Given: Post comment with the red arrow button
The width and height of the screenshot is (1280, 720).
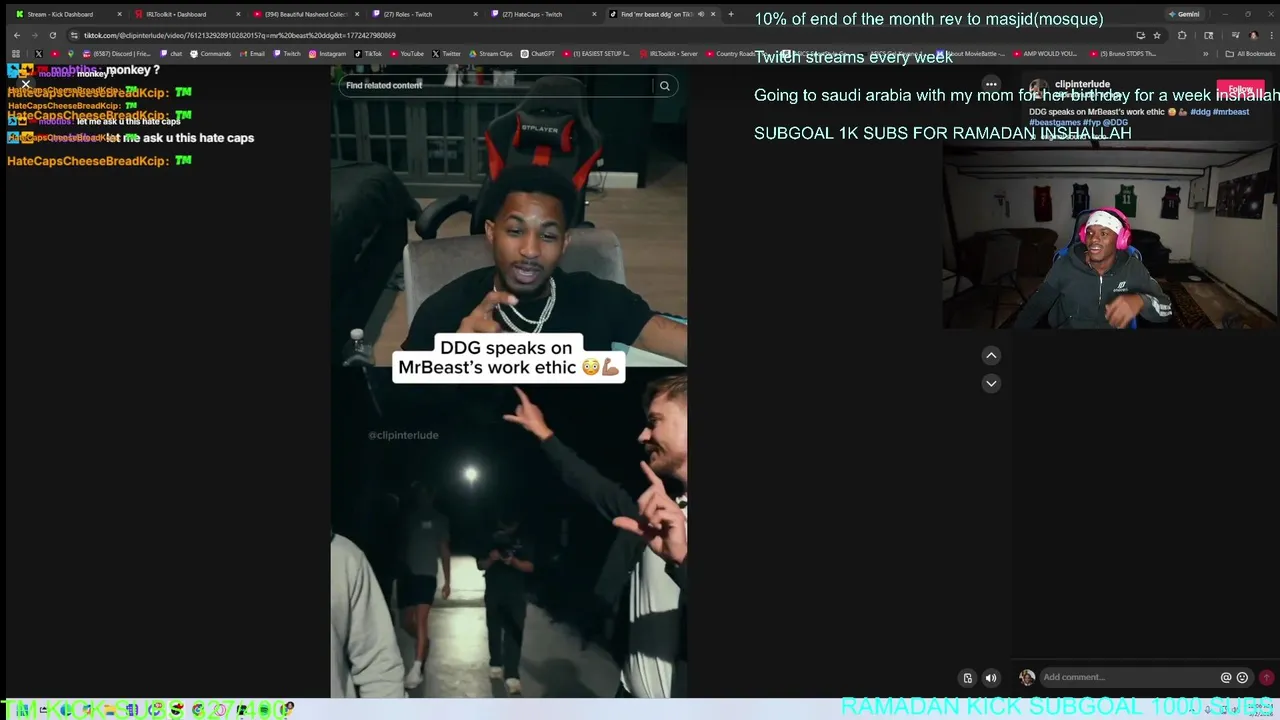Looking at the screenshot, I should [x=1266, y=677].
